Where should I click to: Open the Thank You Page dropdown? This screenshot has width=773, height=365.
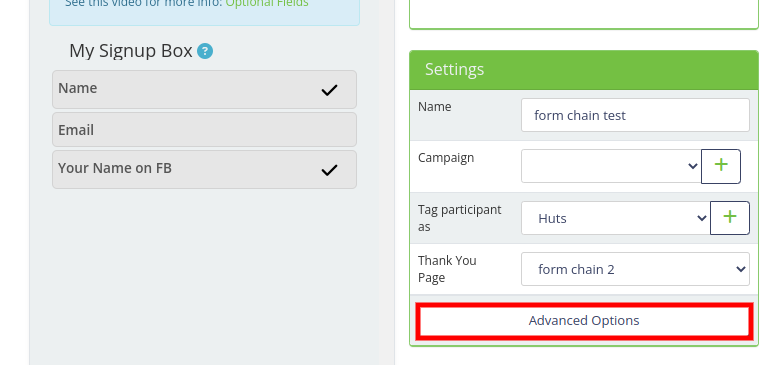(635, 269)
